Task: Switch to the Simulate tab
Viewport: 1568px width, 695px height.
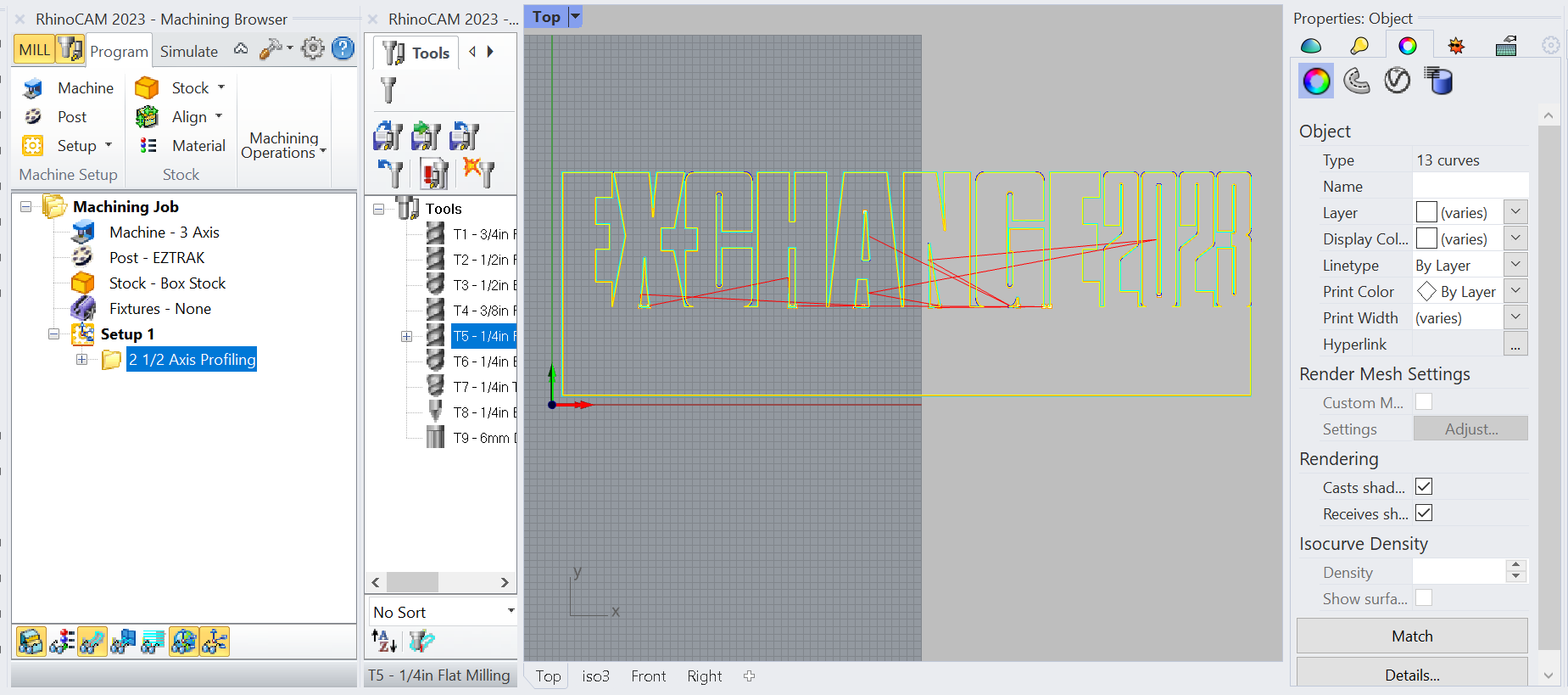Action: tap(189, 52)
